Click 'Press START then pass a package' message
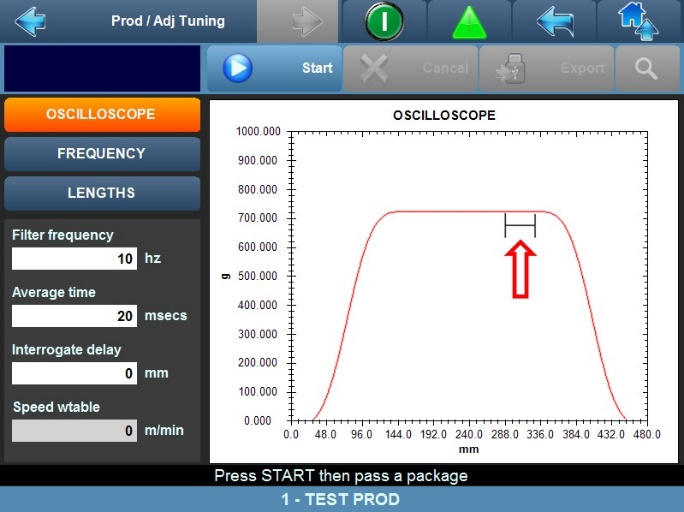This screenshot has width=684, height=512. pyautogui.click(x=341, y=475)
